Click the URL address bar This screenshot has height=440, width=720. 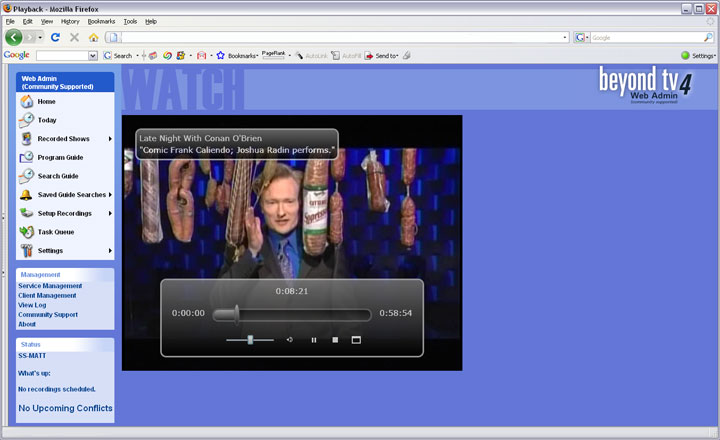pos(337,37)
